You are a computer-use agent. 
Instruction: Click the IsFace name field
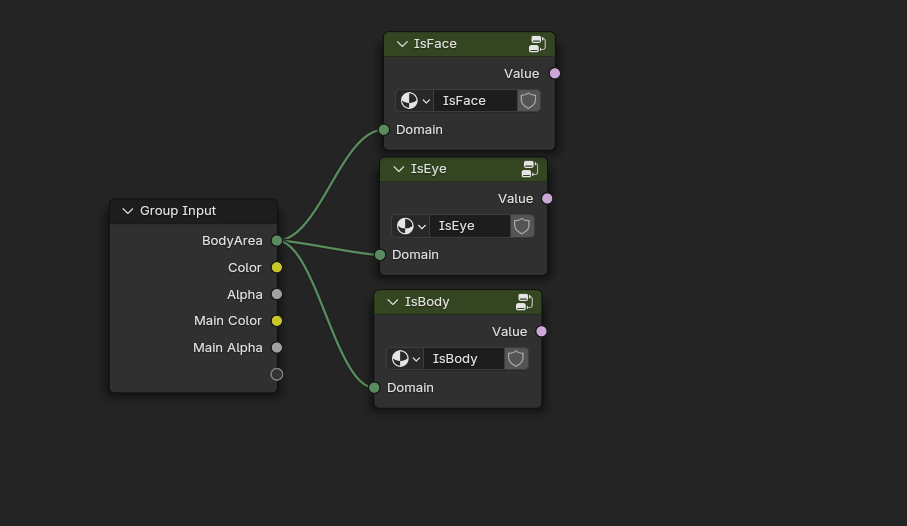[474, 101]
